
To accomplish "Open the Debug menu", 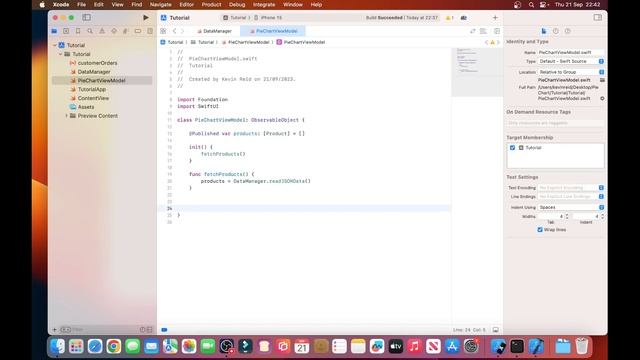I will coord(237,4).
